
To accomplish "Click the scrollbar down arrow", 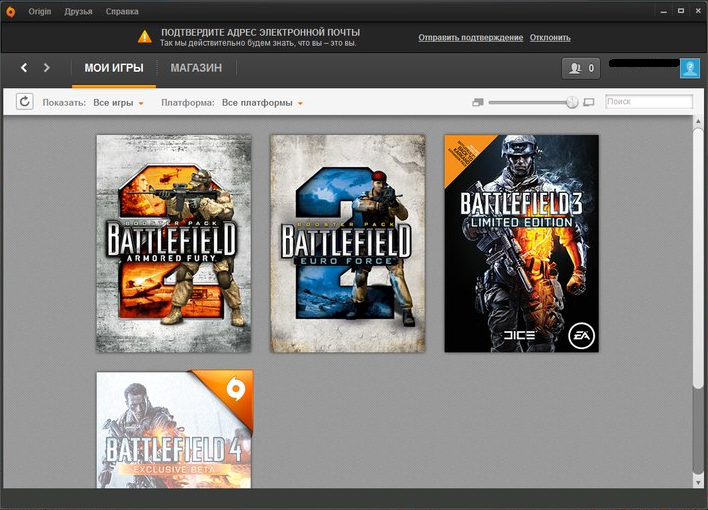I will pos(699,482).
